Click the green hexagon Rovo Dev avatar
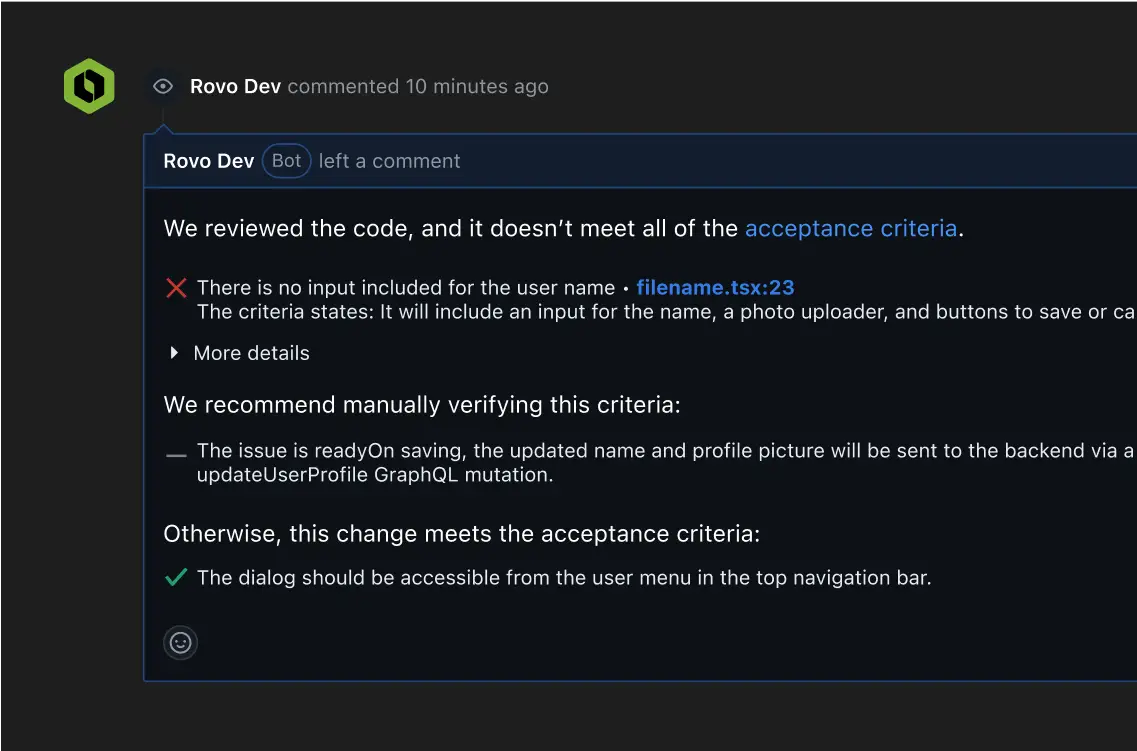The height and width of the screenshot is (751, 1137). [89, 86]
